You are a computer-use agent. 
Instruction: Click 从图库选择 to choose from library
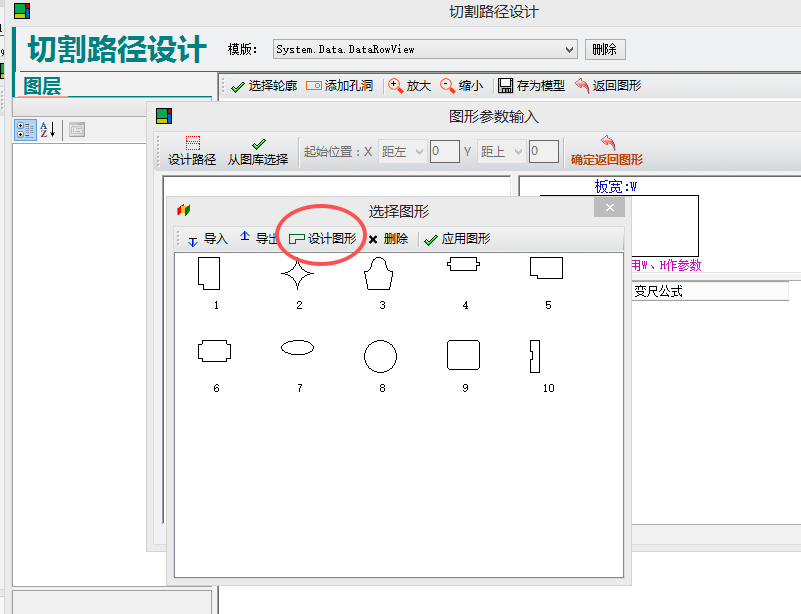pos(258,151)
